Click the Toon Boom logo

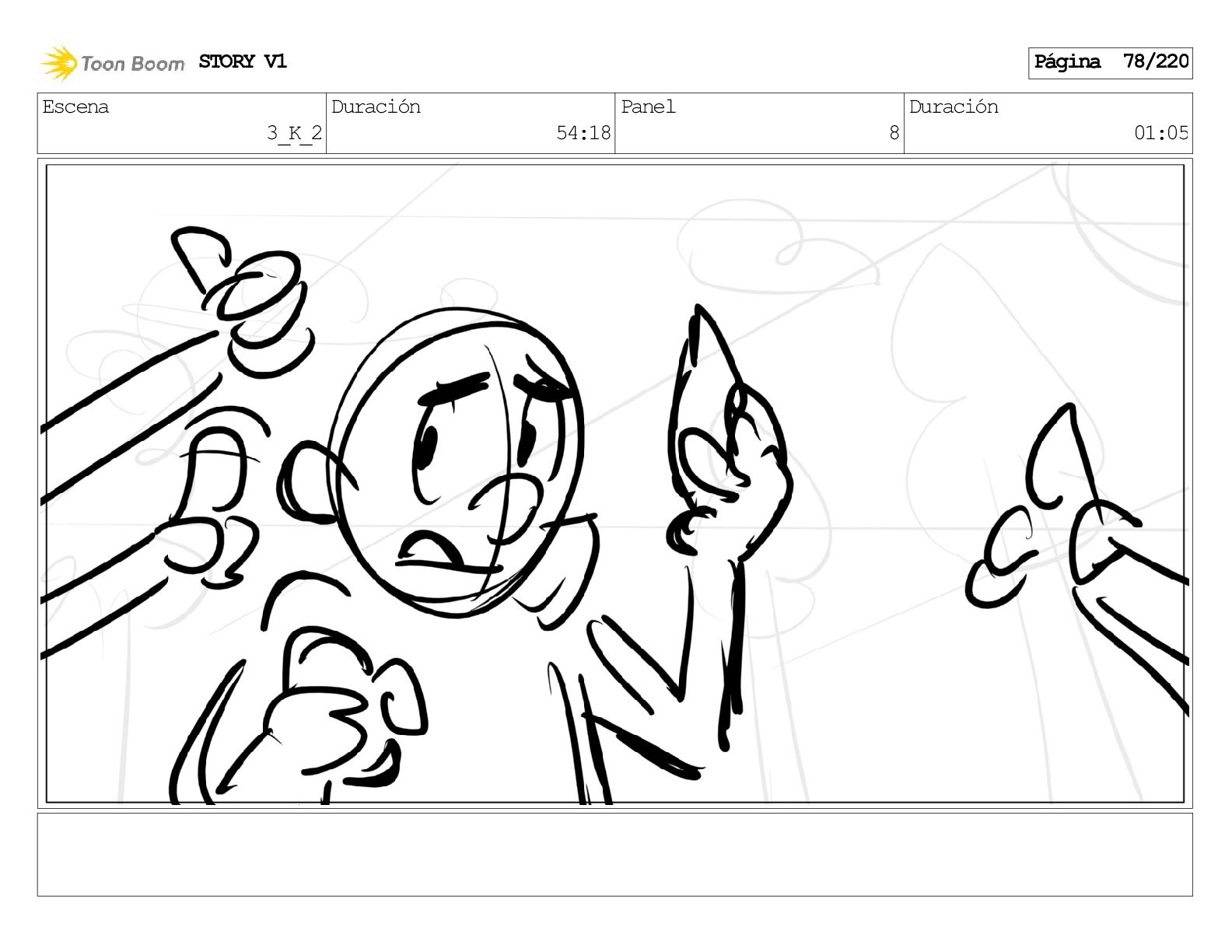113,63
